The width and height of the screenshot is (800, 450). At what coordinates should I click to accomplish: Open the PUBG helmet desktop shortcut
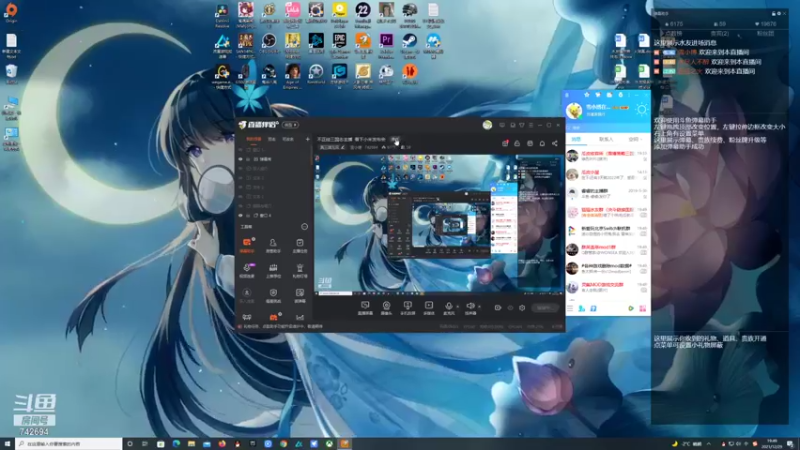pos(410,14)
